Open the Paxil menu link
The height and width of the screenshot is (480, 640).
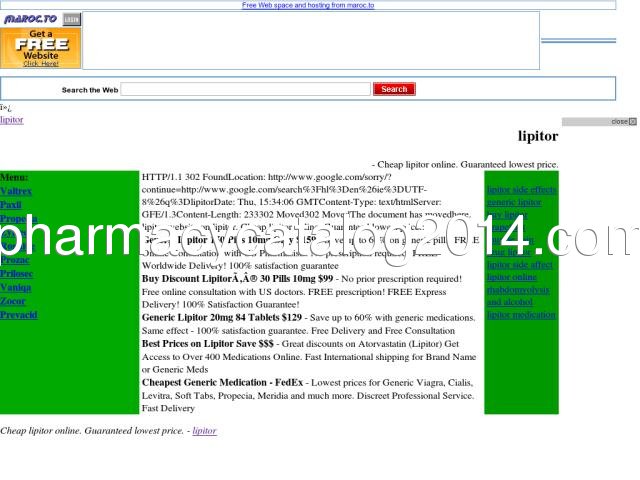(11, 205)
